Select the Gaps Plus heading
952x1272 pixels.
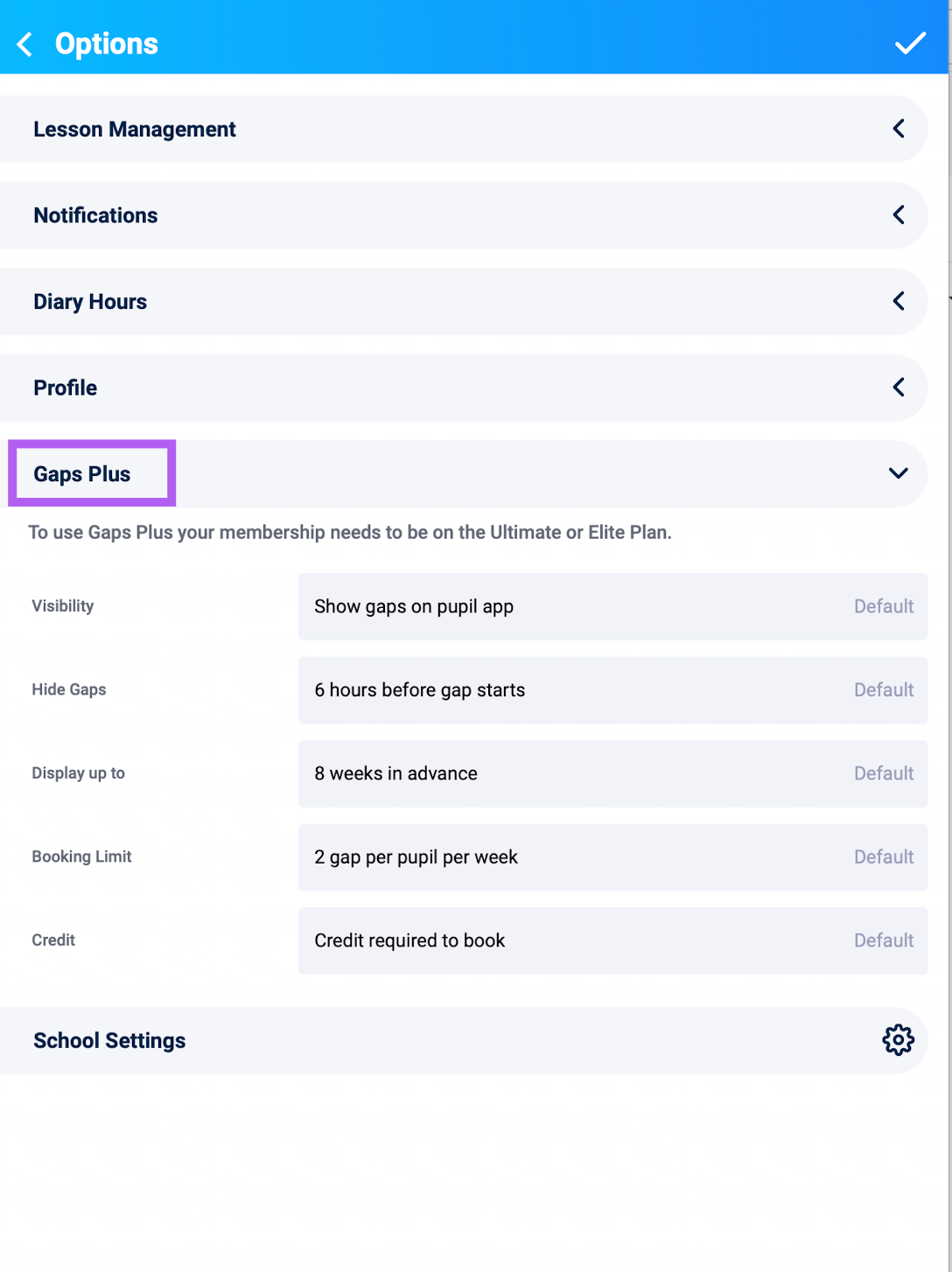coord(82,474)
